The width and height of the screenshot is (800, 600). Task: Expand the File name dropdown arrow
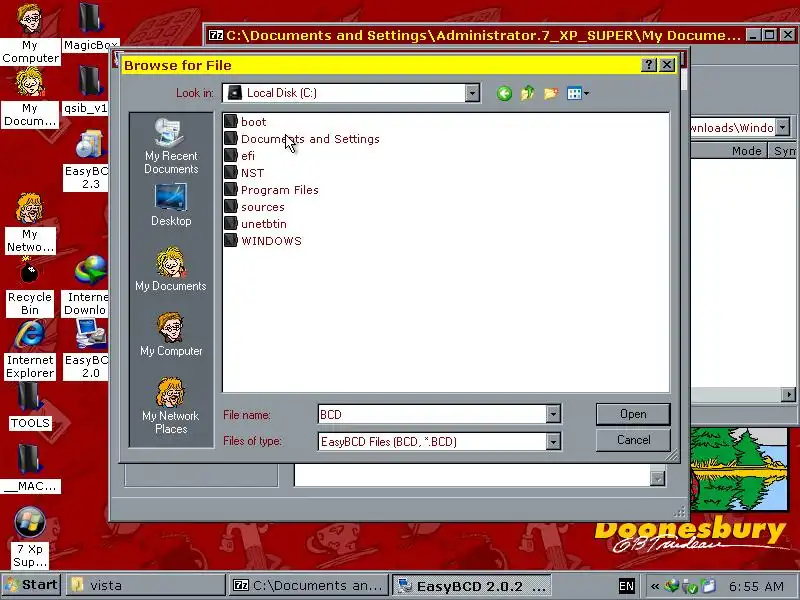pos(553,414)
